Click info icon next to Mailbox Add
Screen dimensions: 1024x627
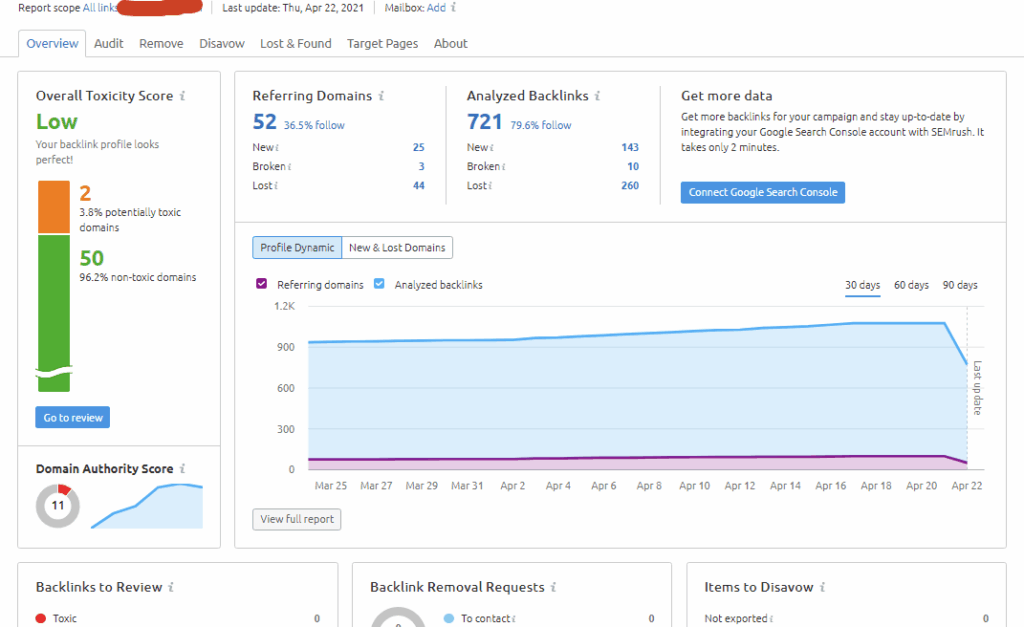coord(454,8)
